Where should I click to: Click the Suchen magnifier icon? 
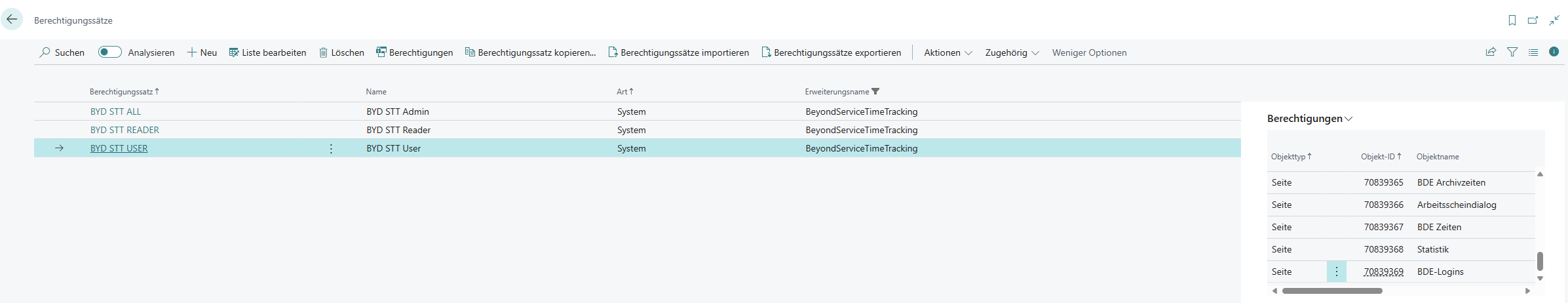tap(45, 52)
